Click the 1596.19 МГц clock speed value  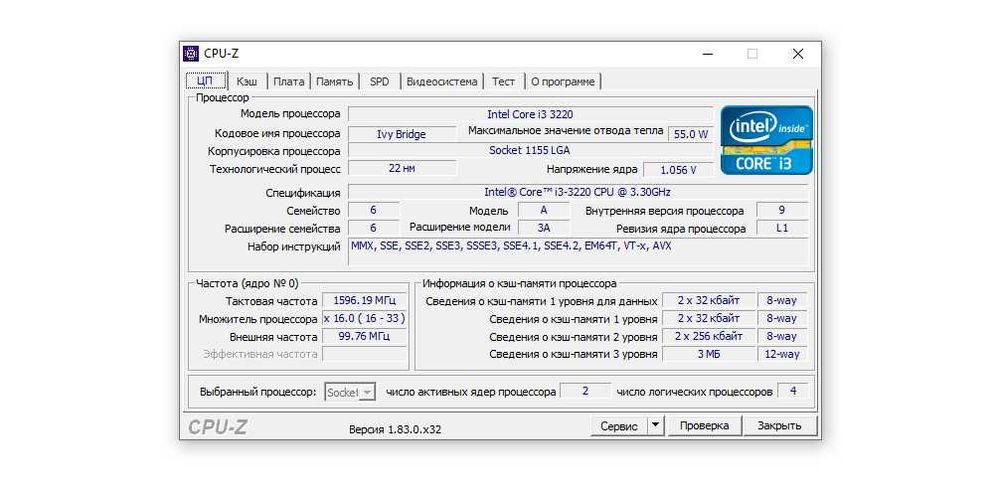tap(364, 300)
